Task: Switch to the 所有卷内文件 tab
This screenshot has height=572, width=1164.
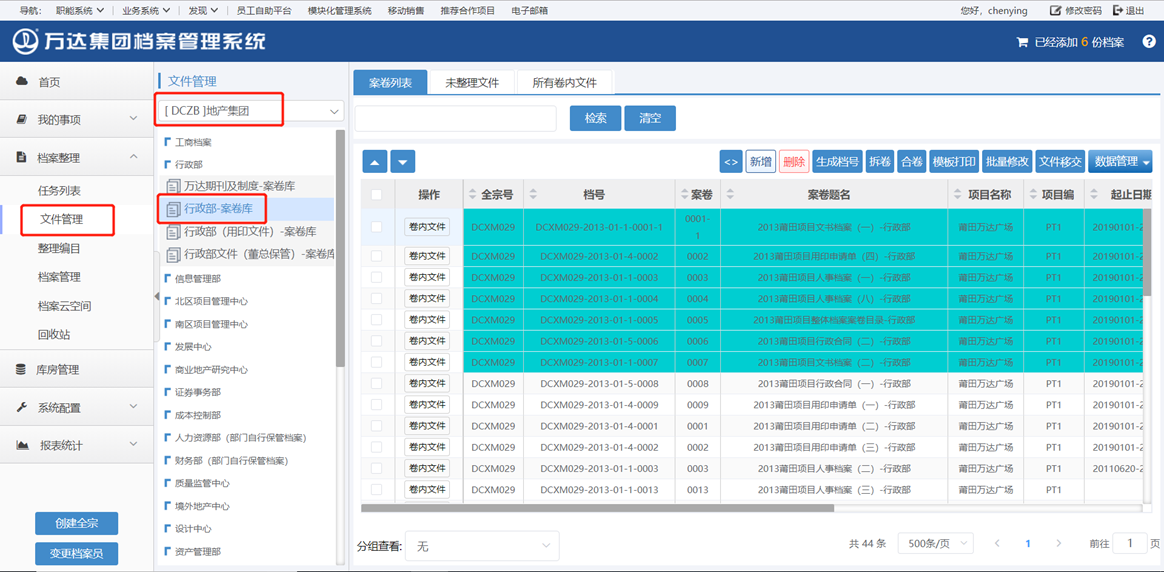Action: point(564,83)
